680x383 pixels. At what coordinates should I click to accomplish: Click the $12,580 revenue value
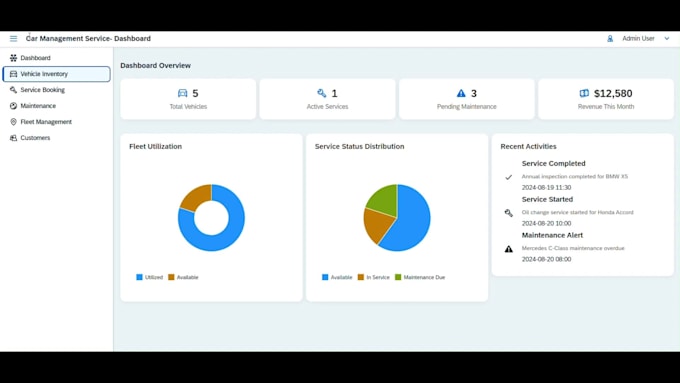coord(613,93)
